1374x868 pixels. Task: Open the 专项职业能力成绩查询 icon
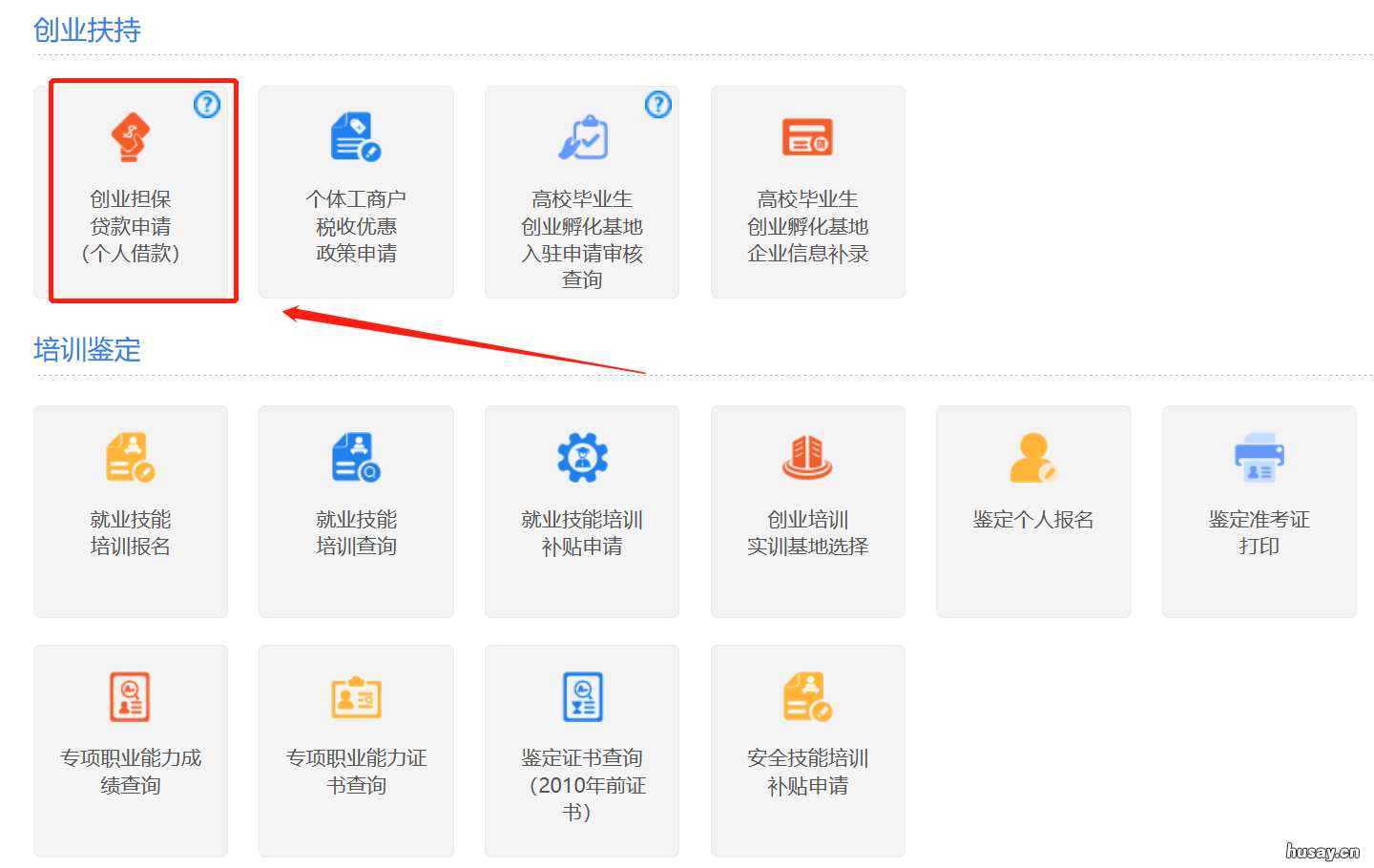[131, 696]
